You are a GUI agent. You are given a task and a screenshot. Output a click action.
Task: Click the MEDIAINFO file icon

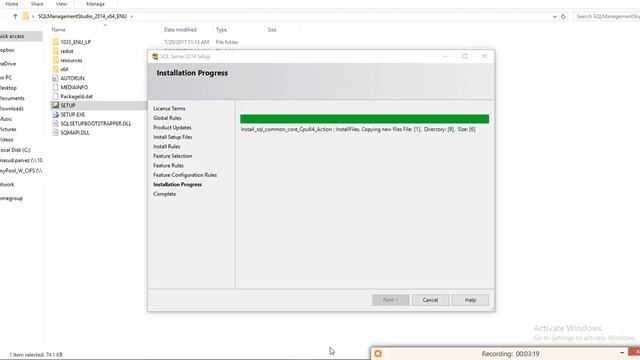[x=56, y=87]
